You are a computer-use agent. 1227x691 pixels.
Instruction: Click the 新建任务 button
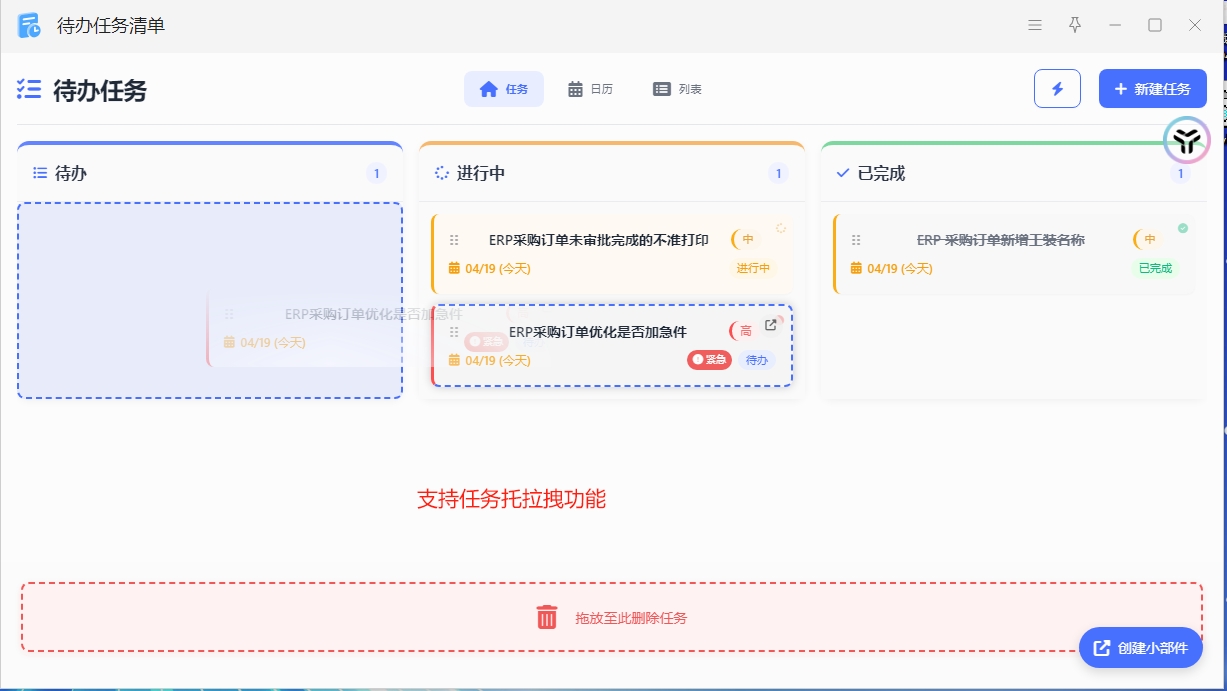point(1152,89)
